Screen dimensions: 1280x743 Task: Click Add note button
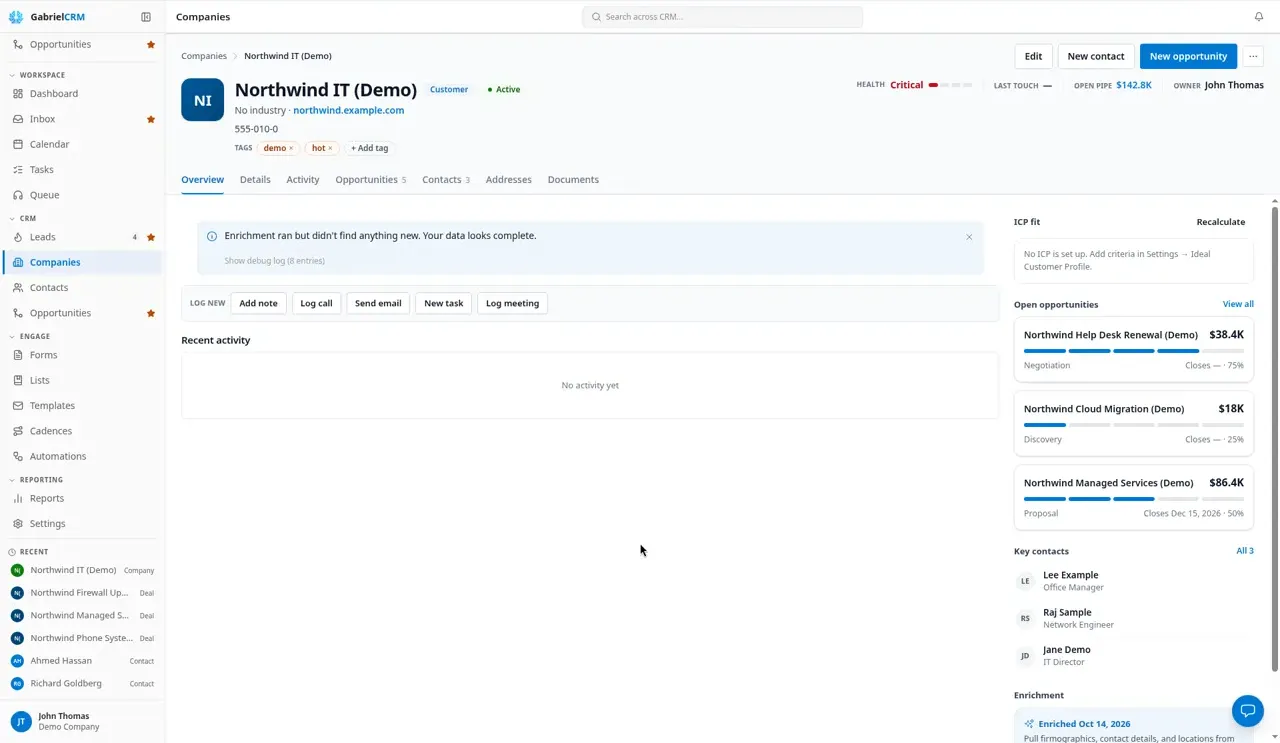pos(258,303)
